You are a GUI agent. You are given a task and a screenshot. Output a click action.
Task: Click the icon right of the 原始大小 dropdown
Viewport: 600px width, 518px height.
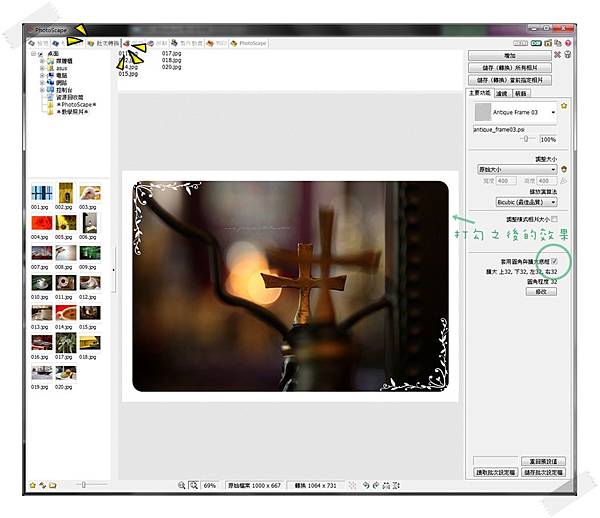click(x=564, y=169)
